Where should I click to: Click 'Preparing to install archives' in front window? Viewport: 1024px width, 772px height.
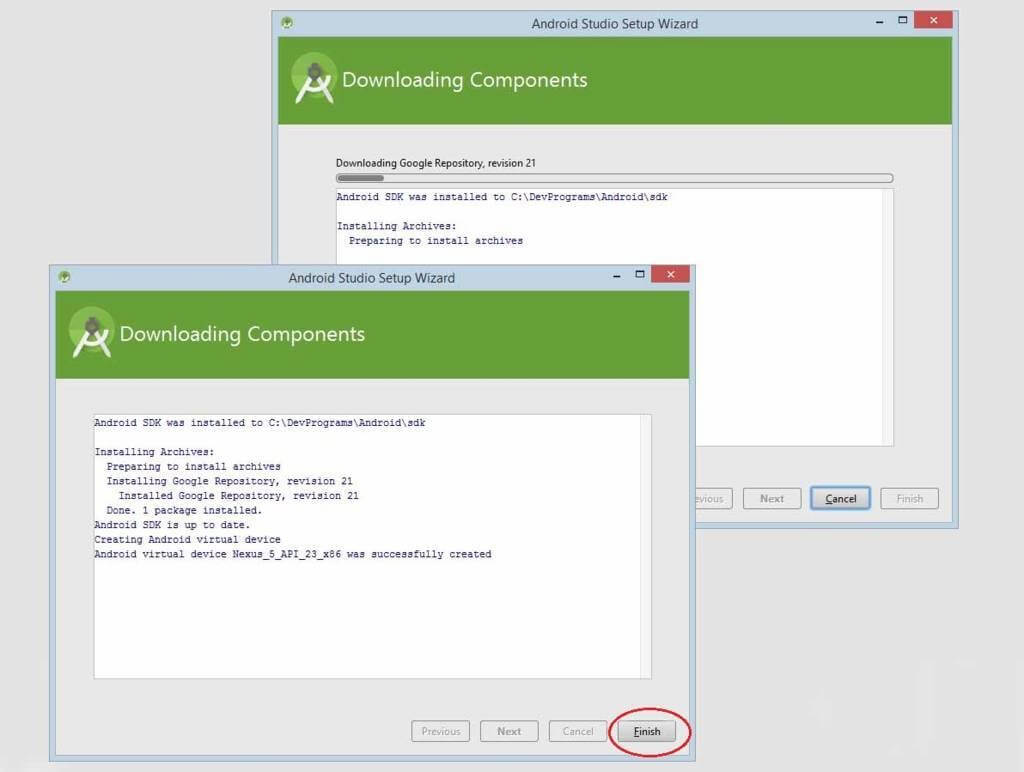[x=193, y=466]
